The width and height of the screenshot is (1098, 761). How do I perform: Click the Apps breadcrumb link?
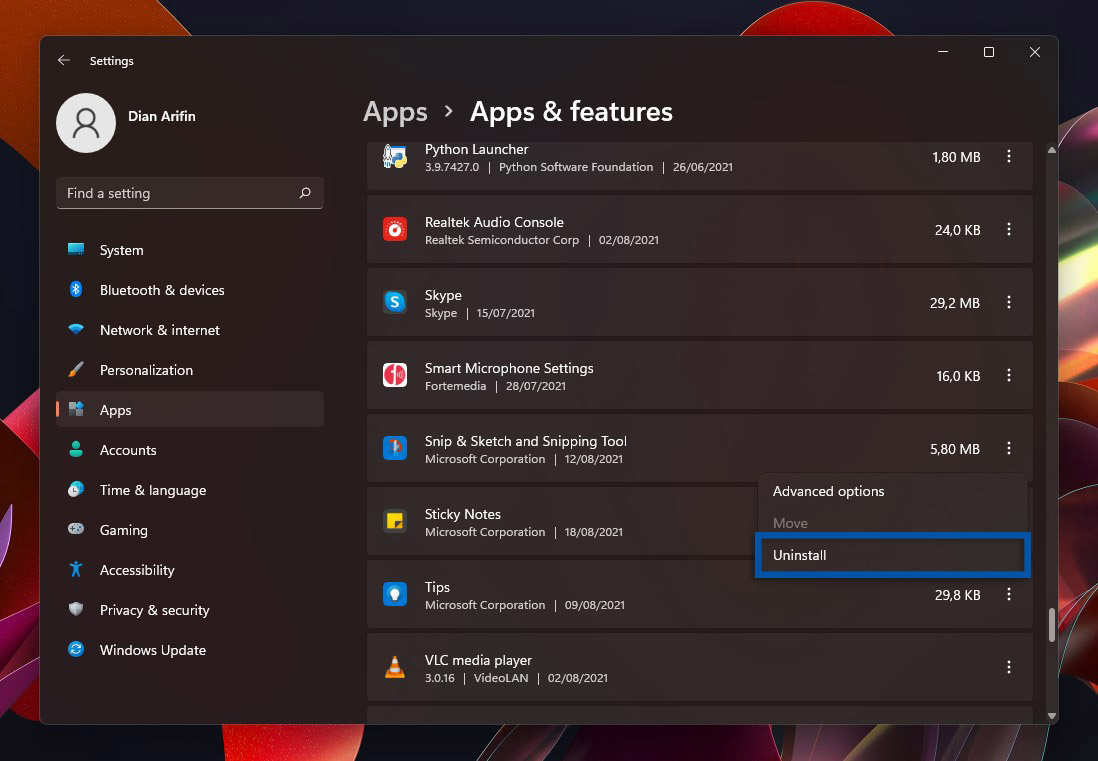[395, 112]
